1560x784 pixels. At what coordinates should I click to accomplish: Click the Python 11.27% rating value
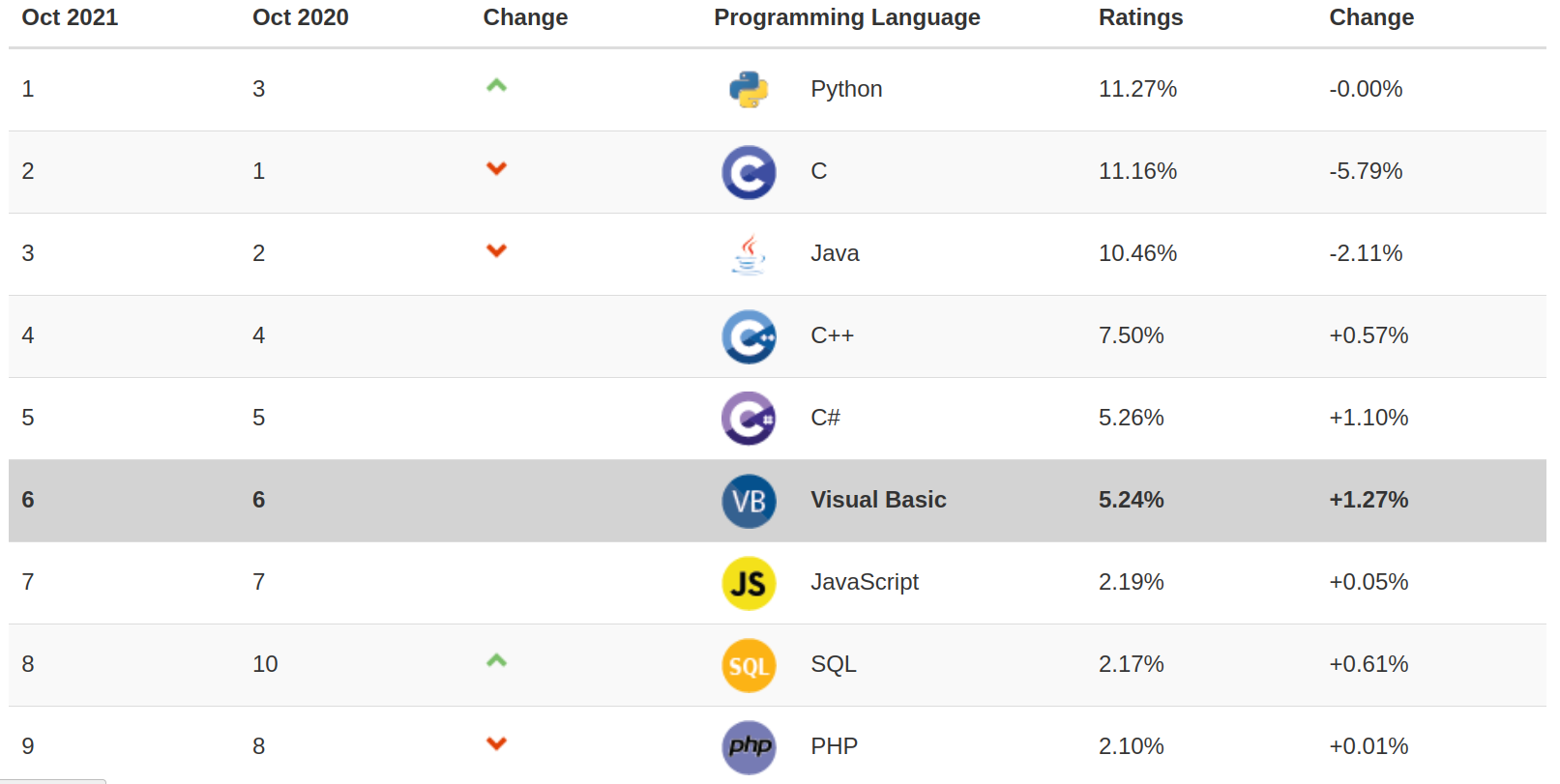1137,89
